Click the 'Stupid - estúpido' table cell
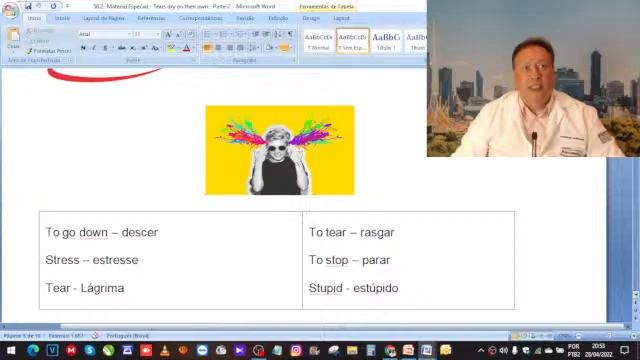This screenshot has width=640, height=360. pyautogui.click(x=353, y=288)
